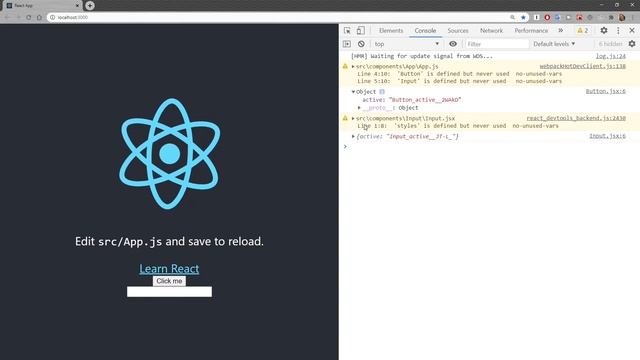This screenshot has height=360, width=640.
Task: Click the React logo image
Action: point(169,154)
